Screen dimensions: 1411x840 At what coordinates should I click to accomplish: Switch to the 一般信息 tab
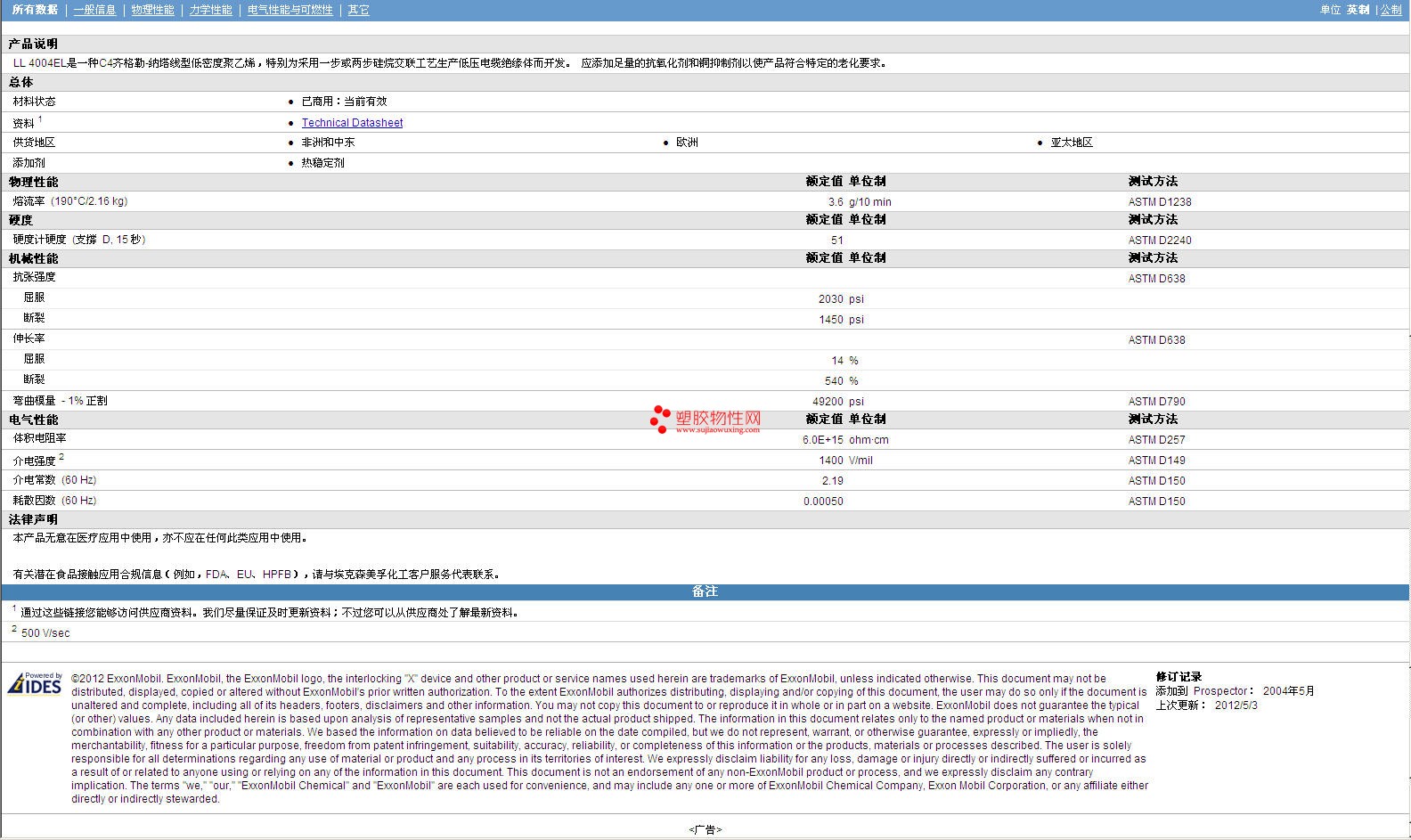pyautogui.click(x=94, y=10)
